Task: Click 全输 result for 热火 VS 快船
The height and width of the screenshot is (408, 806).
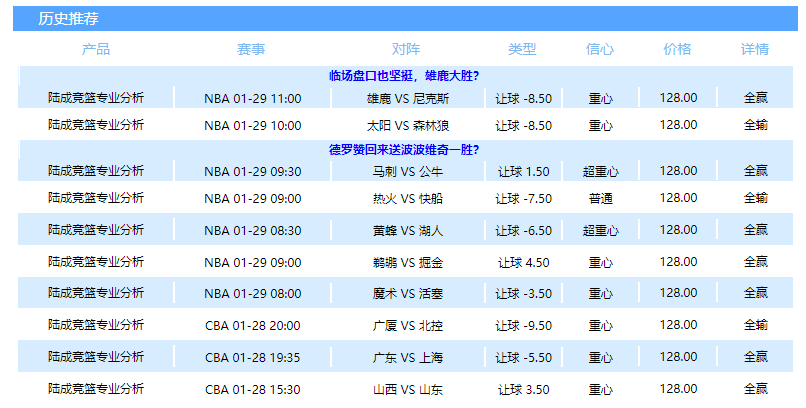Action: point(755,198)
